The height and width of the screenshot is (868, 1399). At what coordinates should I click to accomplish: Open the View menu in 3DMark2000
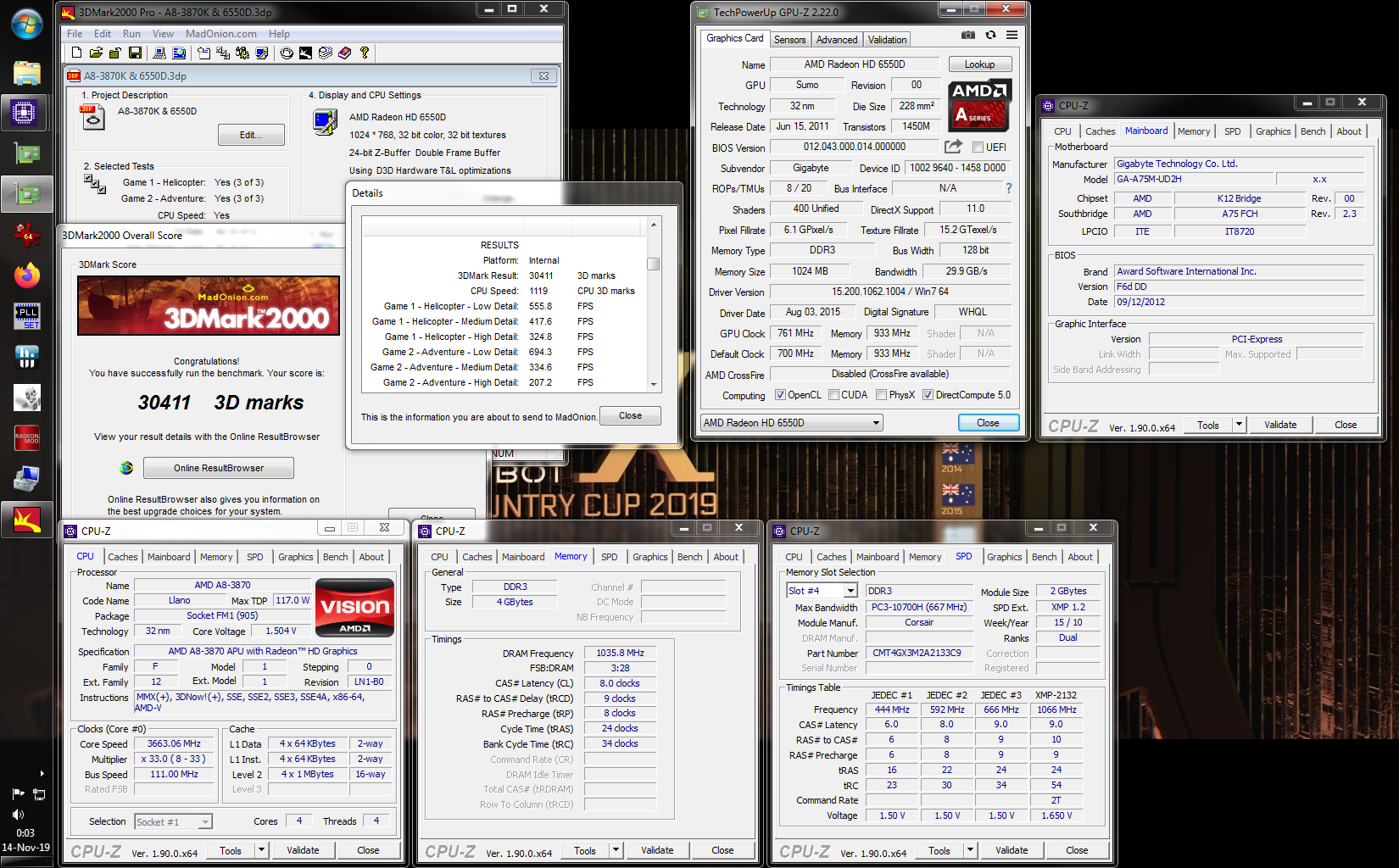[x=163, y=34]
